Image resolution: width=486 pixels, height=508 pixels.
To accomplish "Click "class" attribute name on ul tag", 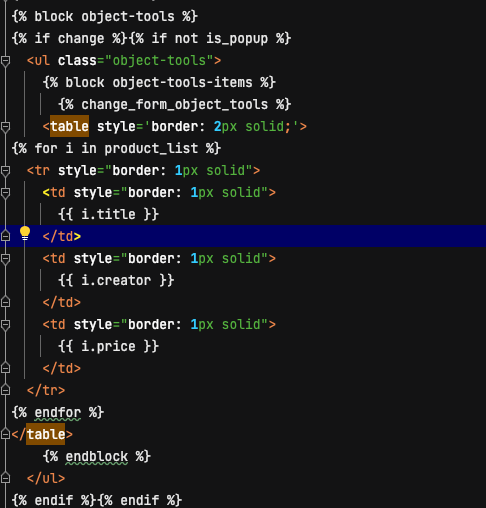I will (77, 61).
